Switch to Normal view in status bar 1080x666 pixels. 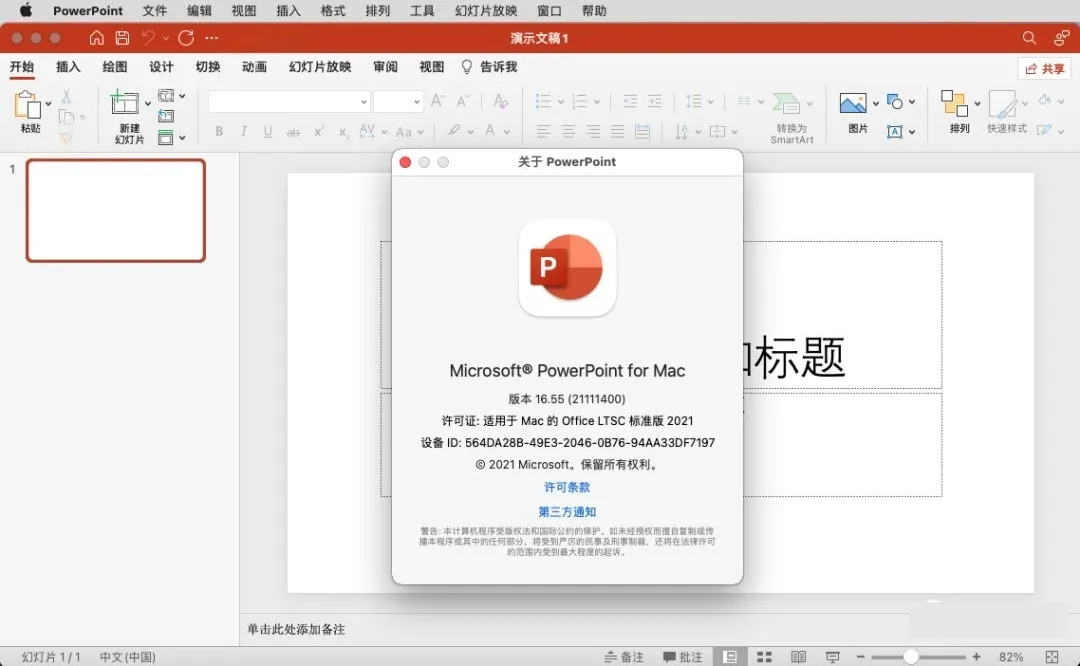(729, 657)
